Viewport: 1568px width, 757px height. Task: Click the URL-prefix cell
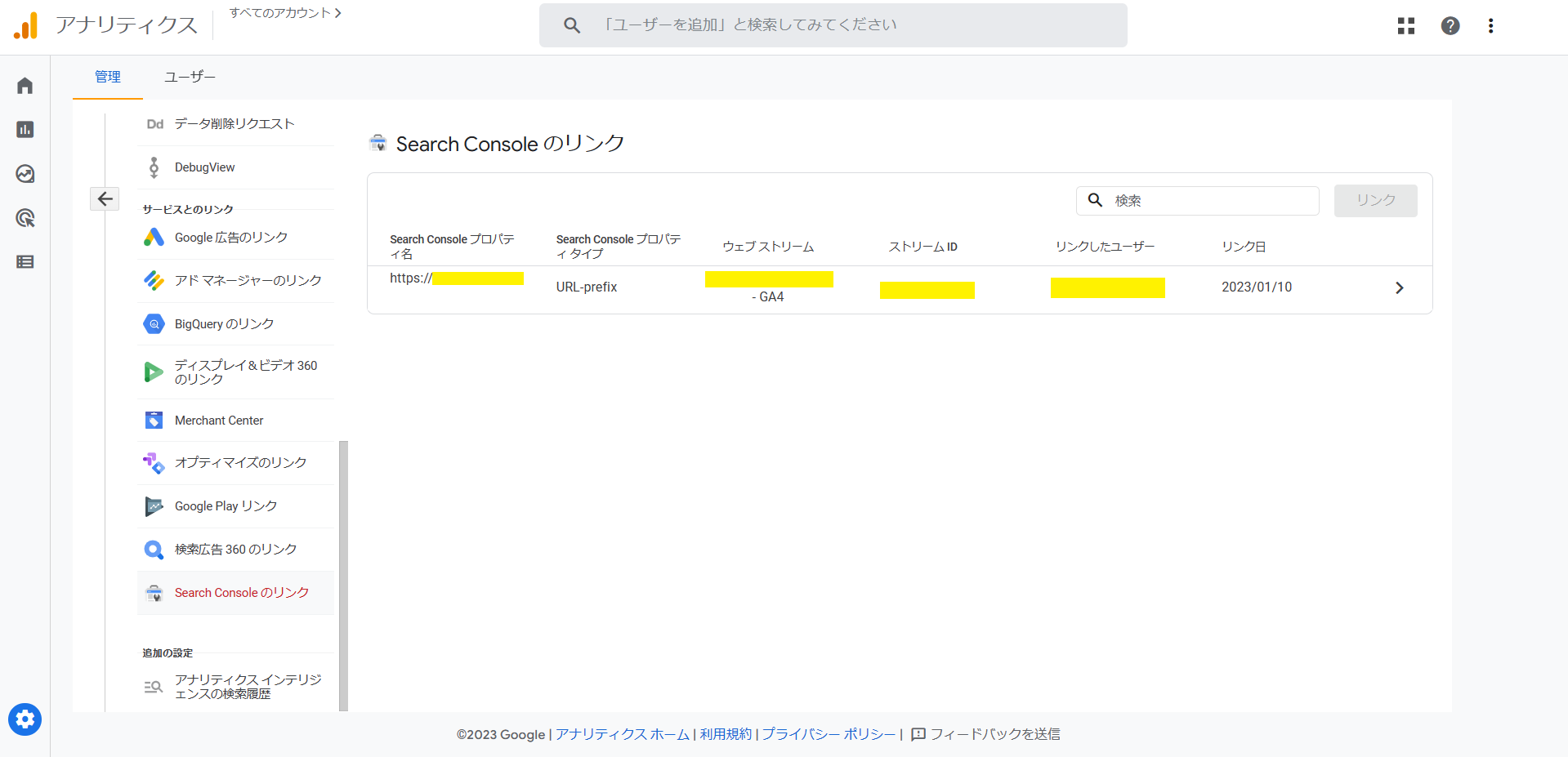pyautogui.click(x=587, y=287)
